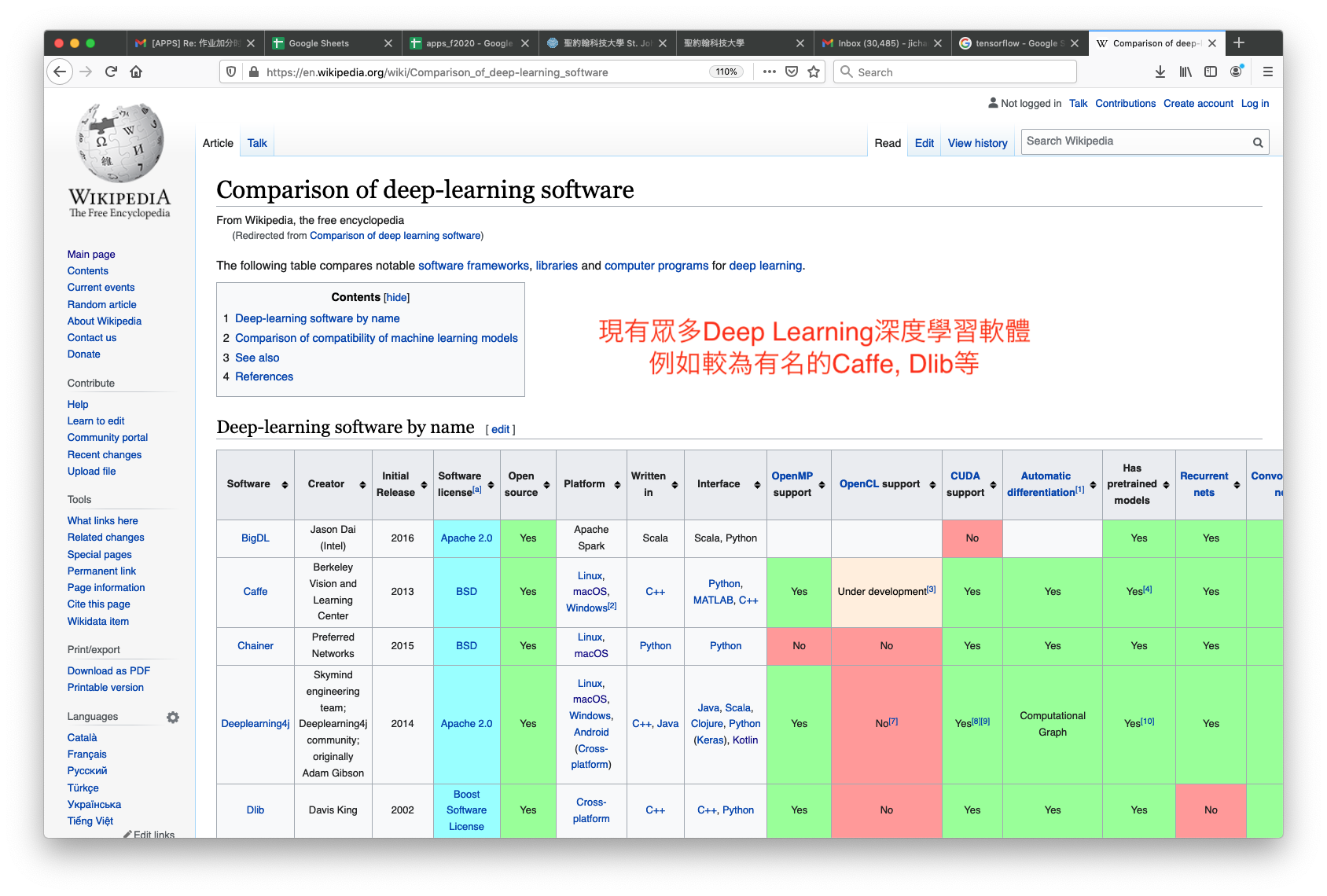Image resolution: width=1327 pixels, height=896 pixels.
Task: Open the Boost Software License link
Action: [x=466, y=810]
